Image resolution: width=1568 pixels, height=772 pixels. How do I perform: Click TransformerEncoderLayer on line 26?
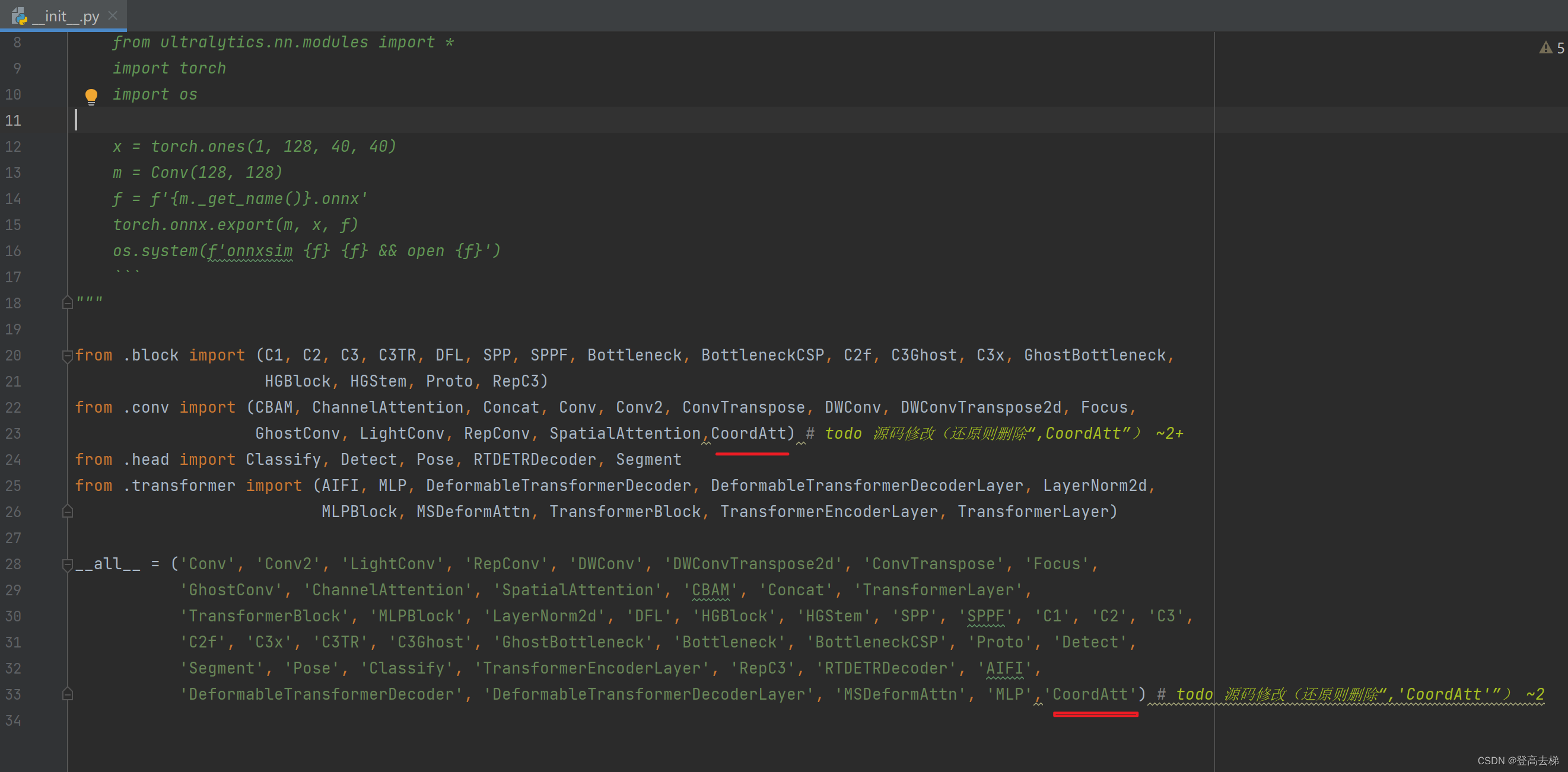click(829, 512)
